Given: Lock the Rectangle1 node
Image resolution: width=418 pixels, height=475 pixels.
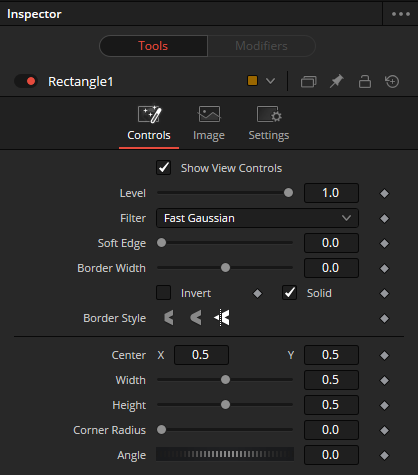Looking at the screenshot, I should click(x=365, y=81).
